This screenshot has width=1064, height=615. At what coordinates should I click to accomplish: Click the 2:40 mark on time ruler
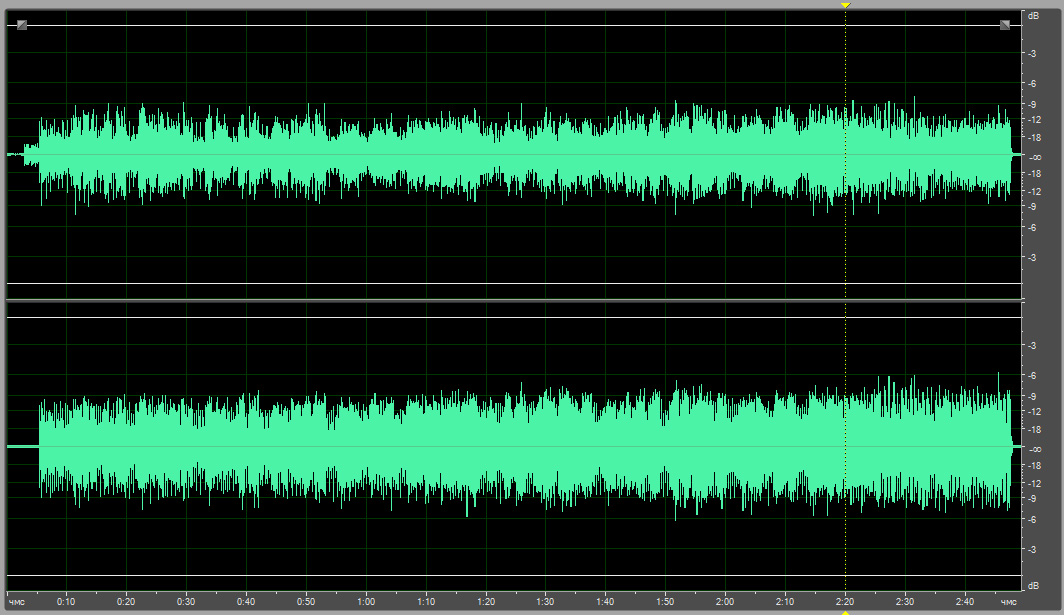[x=964, y=602]
